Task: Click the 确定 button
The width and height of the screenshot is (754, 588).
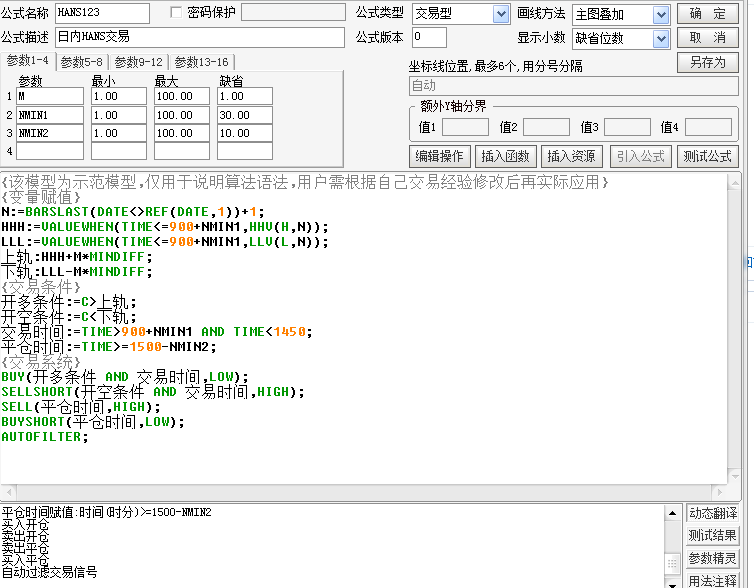Action: [708, 14]
